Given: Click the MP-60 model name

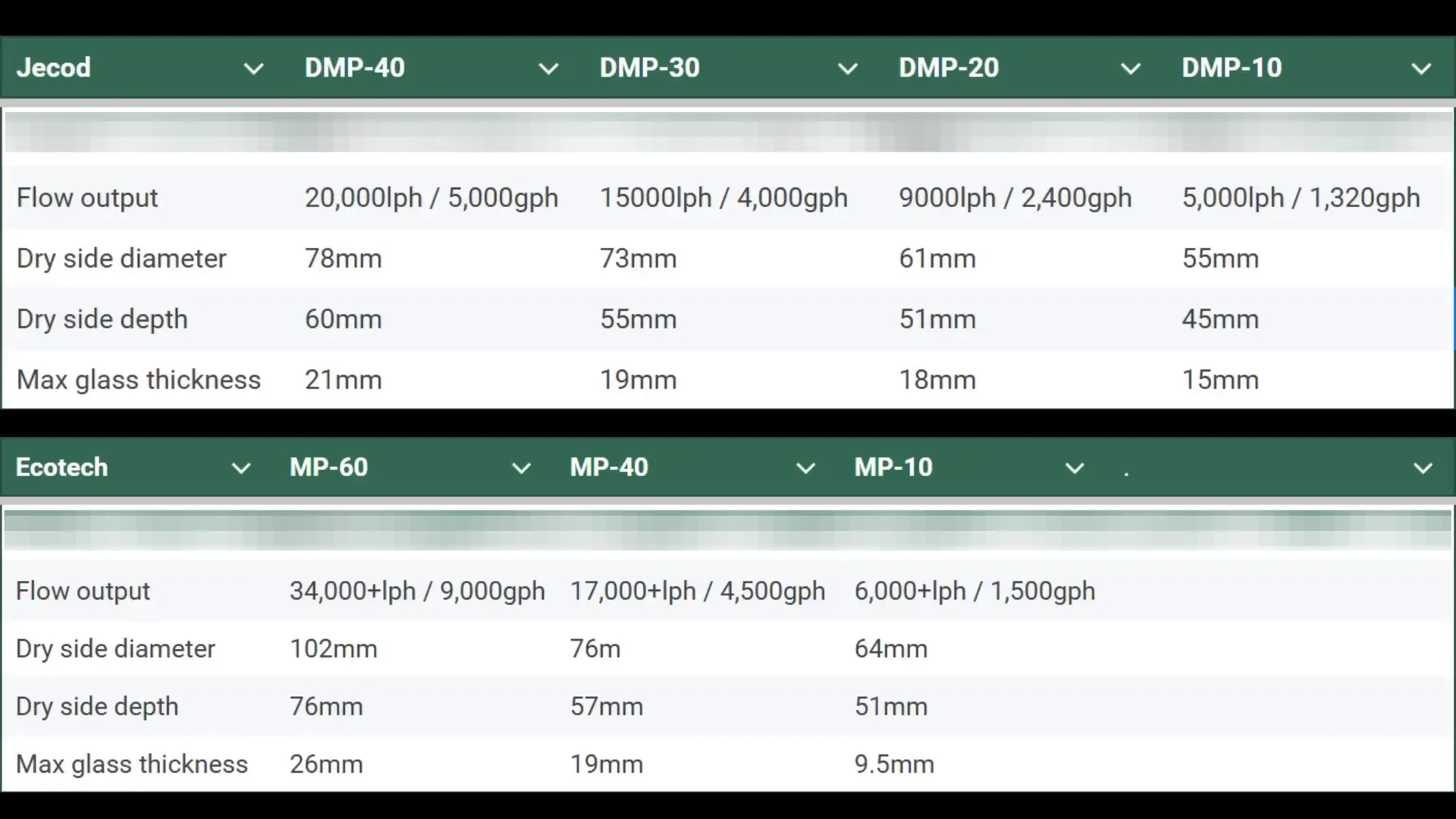Looking at the screenshot, I should point(328,467).
